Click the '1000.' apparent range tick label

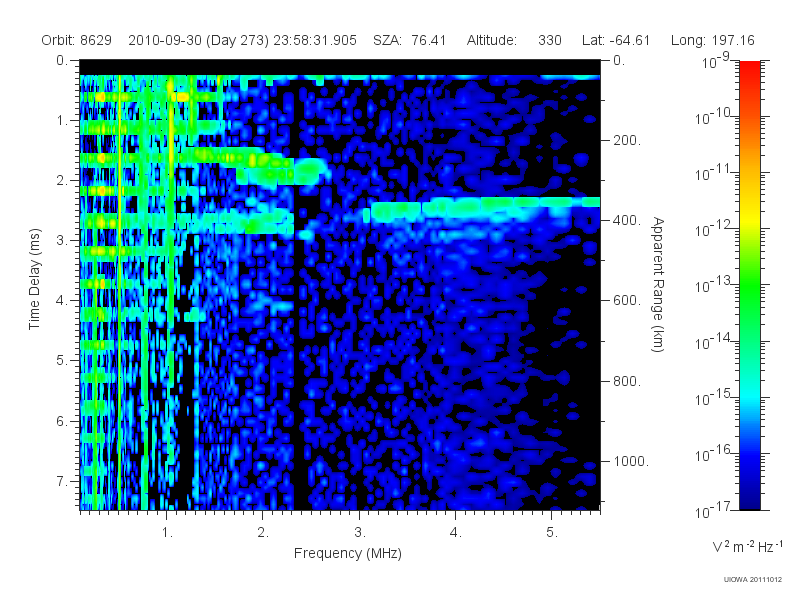631,461
